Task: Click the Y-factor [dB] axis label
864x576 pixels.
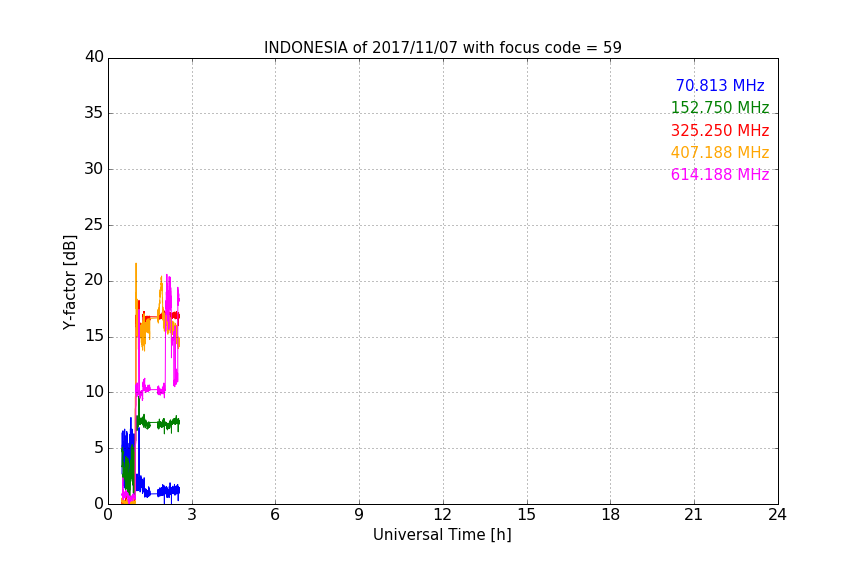Action: [x=69, y=282]
